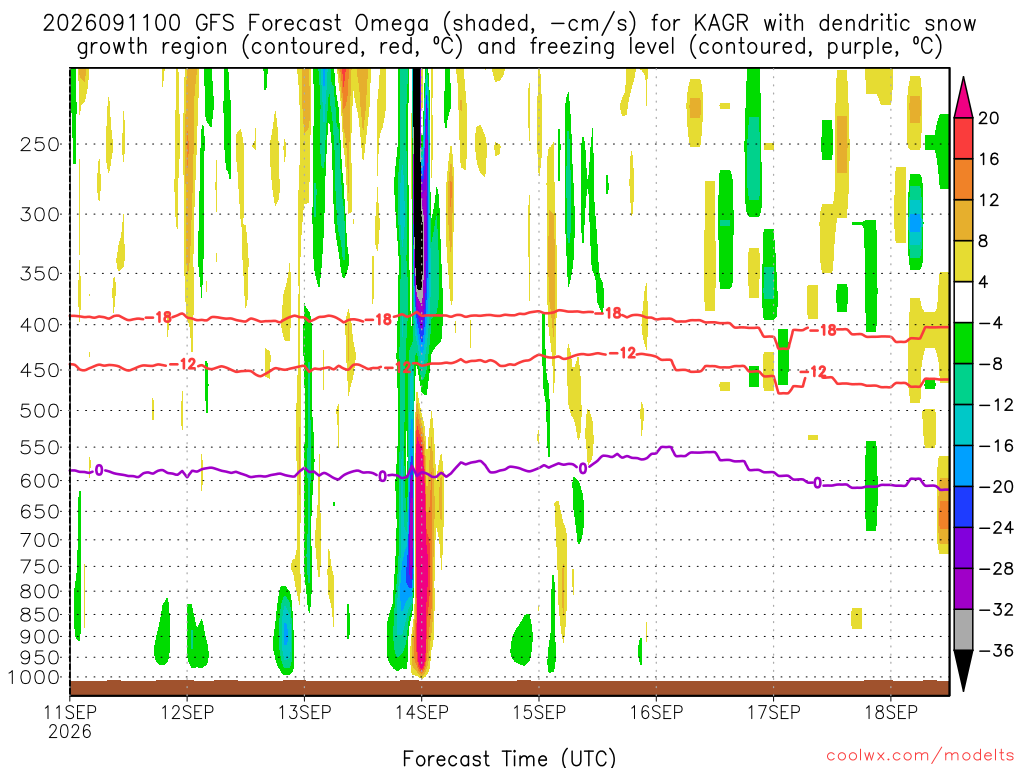1024x768 pixels.
Task: Select the gray -32 to -36 colorbar segment
Action: coord(963,630)
